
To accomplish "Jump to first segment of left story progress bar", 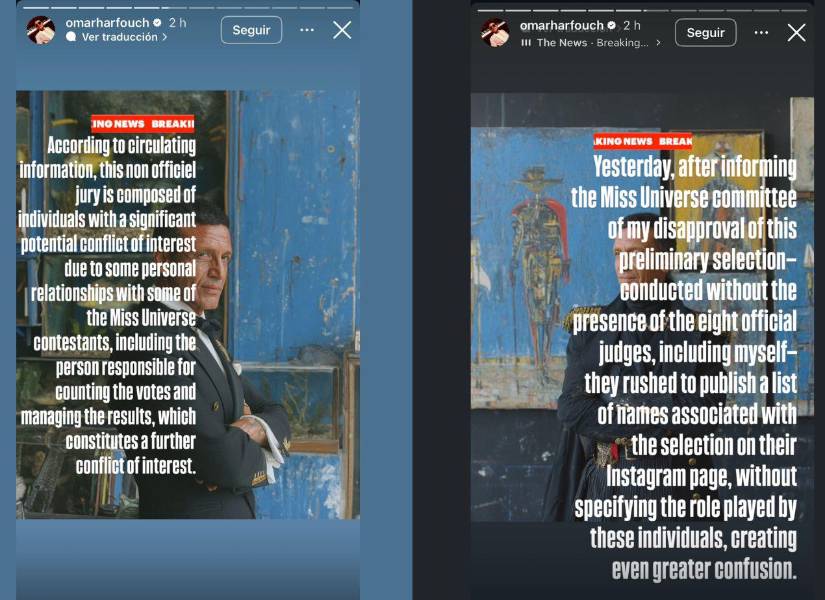I will (x=36, y=8).
